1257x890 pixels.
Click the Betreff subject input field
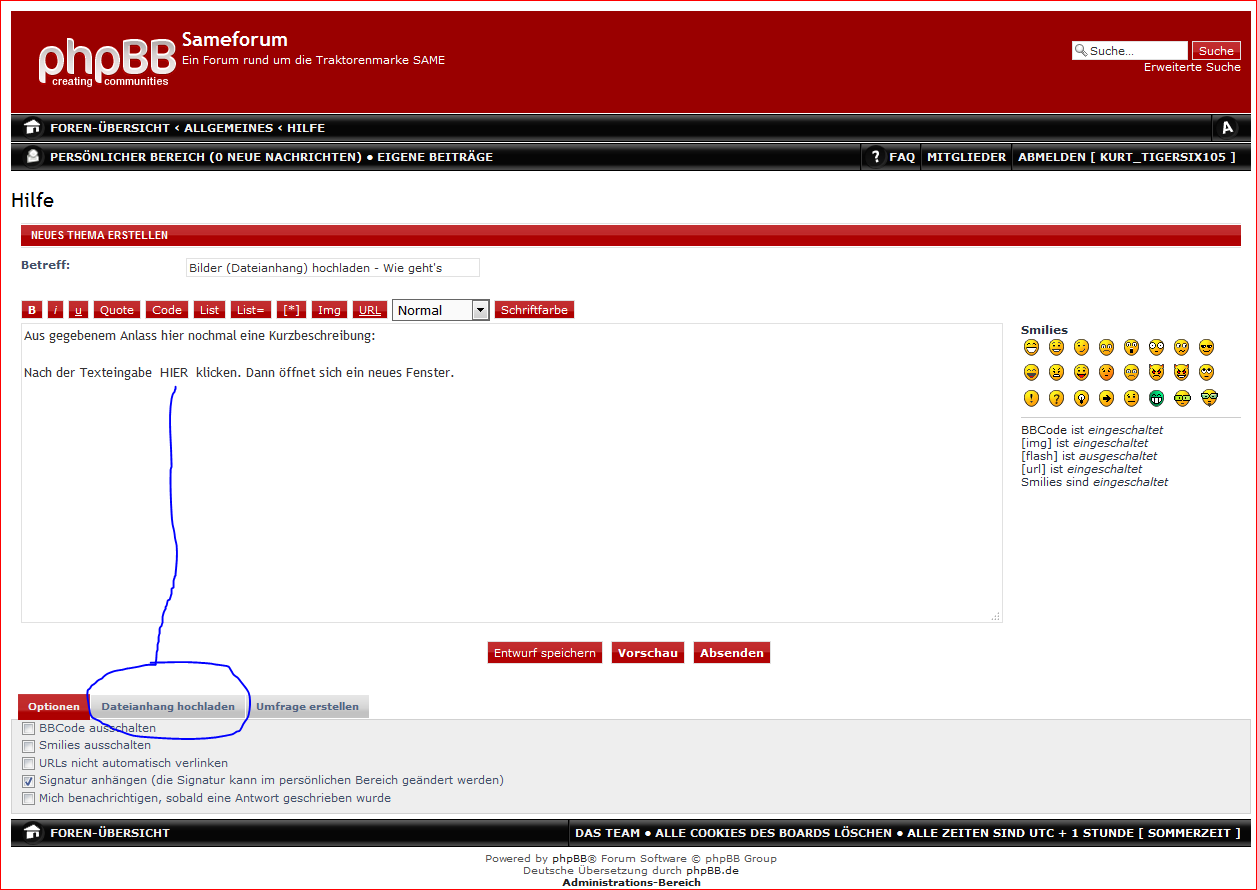(332, 268)
